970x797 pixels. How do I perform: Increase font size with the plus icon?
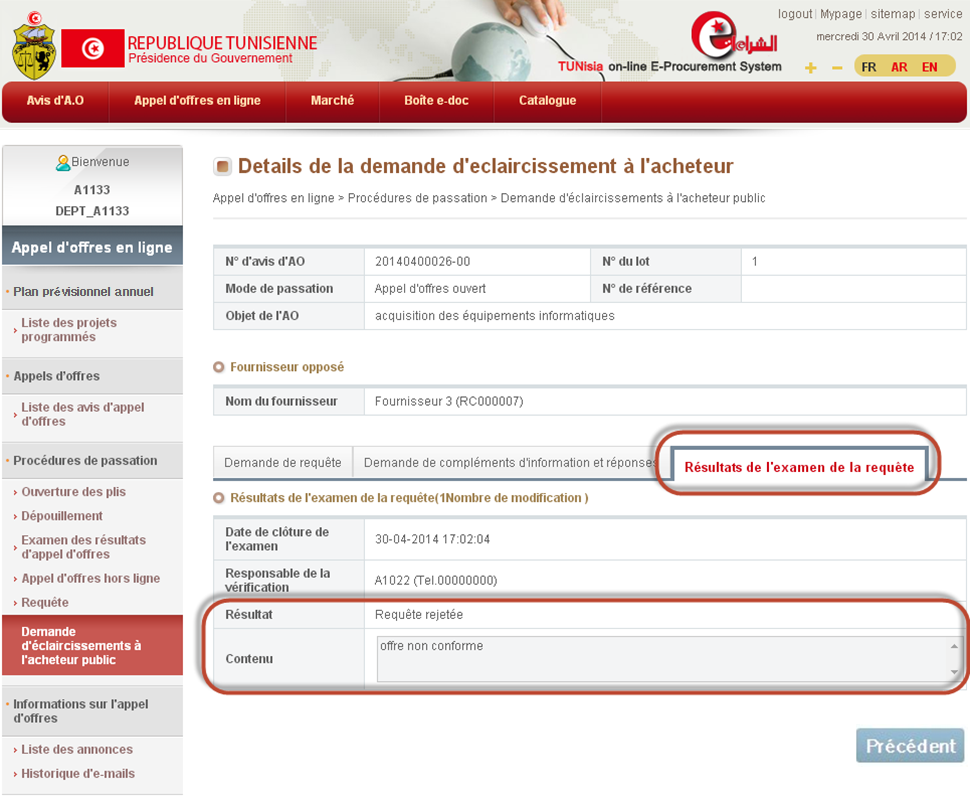(810, 67)
